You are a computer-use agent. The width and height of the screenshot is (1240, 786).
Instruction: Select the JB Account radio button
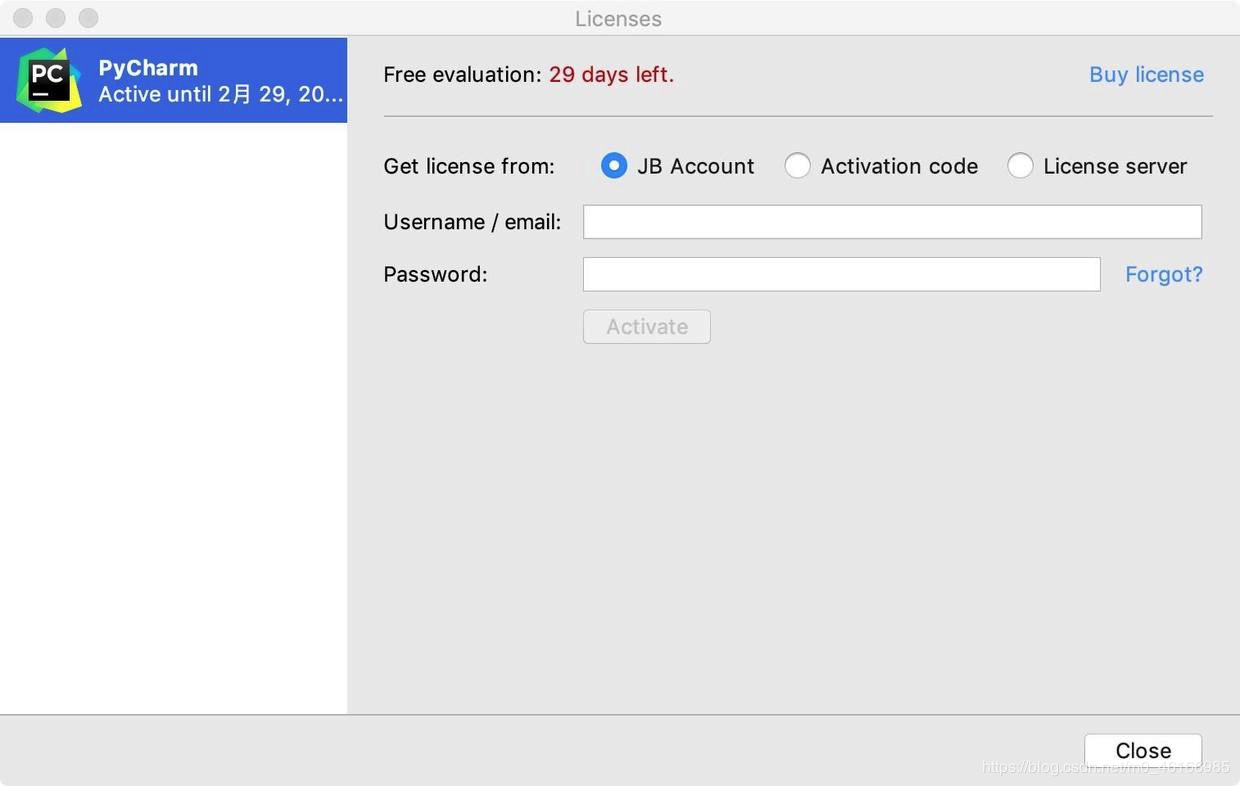pos(614,166)
